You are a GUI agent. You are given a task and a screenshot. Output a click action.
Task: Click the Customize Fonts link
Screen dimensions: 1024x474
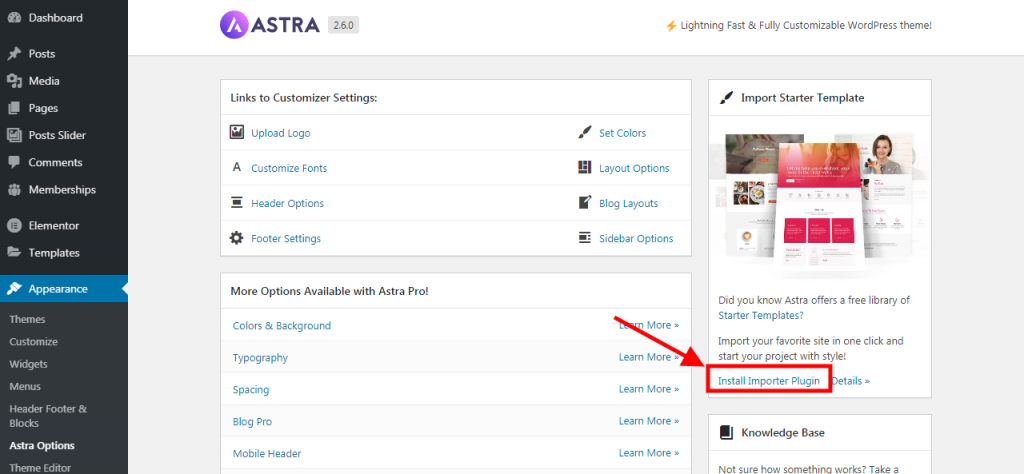click(289, 168)
